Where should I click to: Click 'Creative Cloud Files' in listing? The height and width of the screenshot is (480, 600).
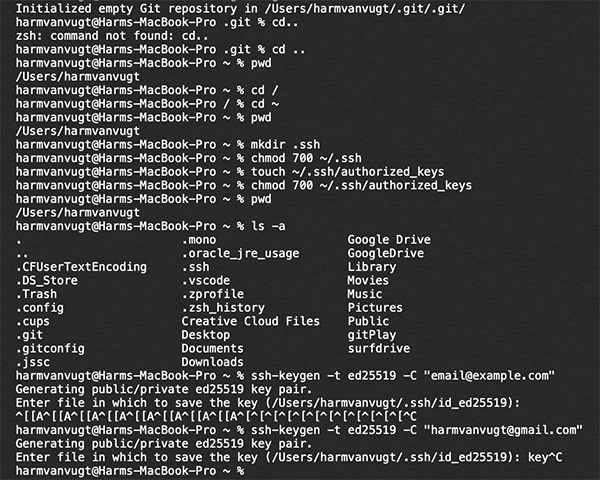[250, 321]
